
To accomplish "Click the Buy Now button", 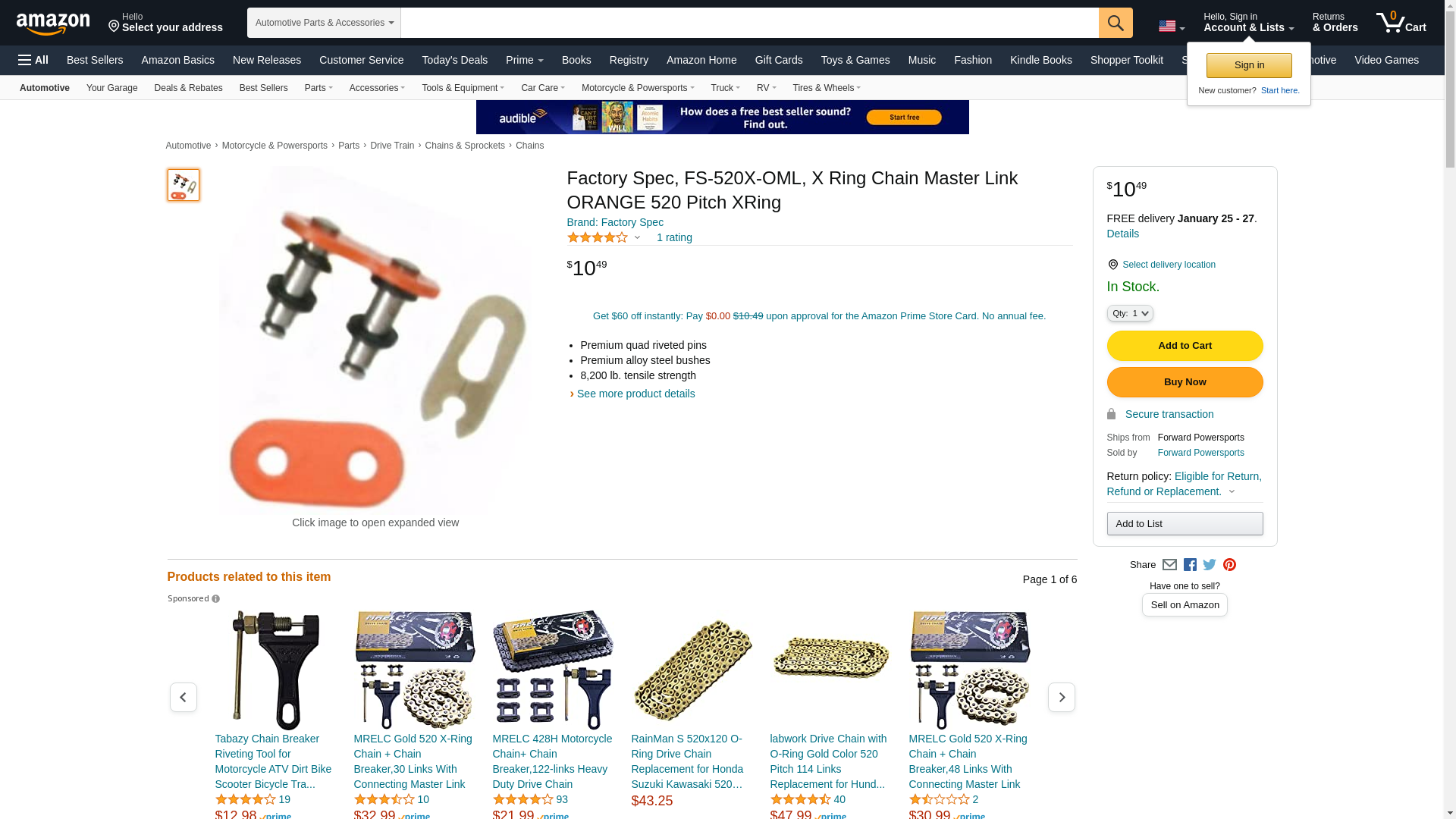I will (x=1185, y=382).
